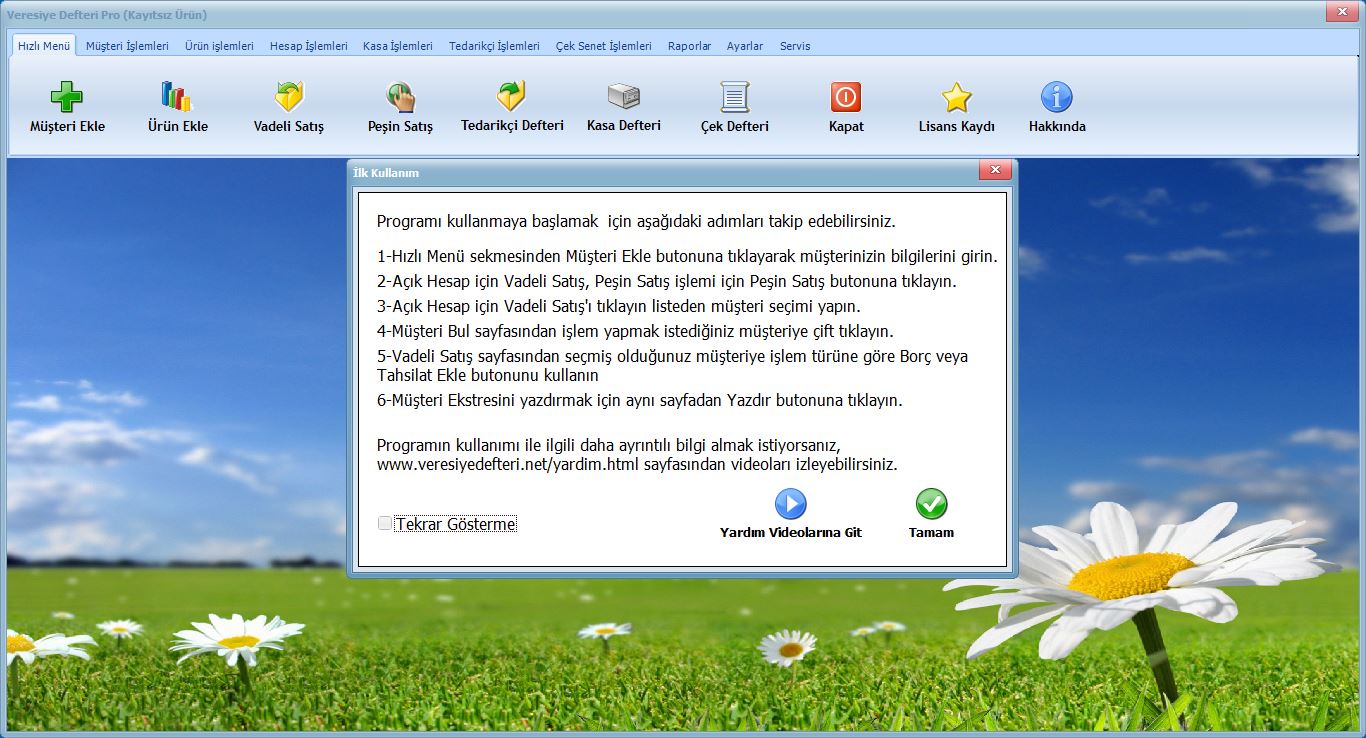
Task: Go to Yardım Videolarına Git play icon
Action: click(x=790, y=504)
